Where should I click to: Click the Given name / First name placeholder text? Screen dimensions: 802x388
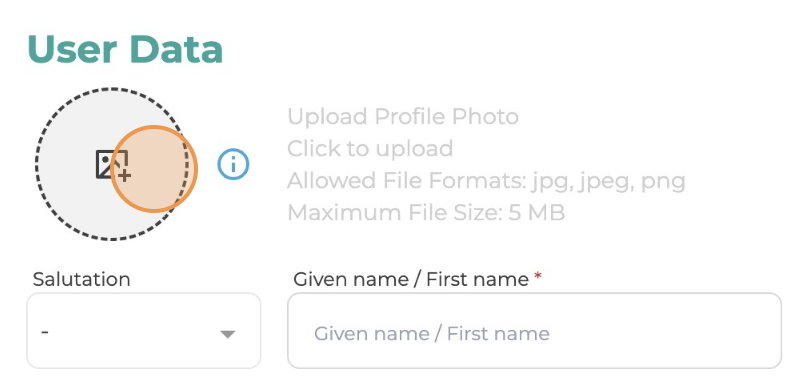point(432,334)
